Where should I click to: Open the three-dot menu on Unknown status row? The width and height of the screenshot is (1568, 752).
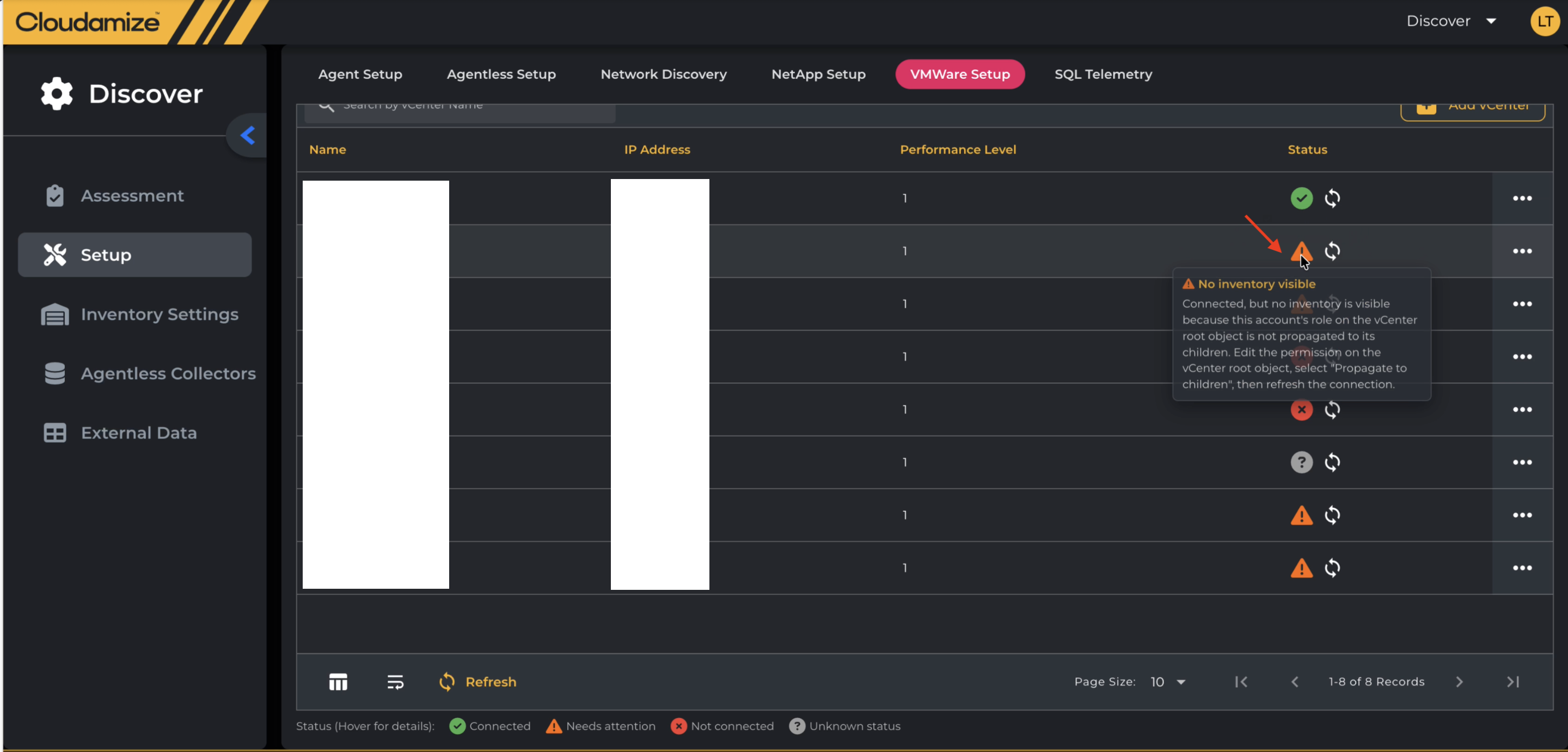1522,463
